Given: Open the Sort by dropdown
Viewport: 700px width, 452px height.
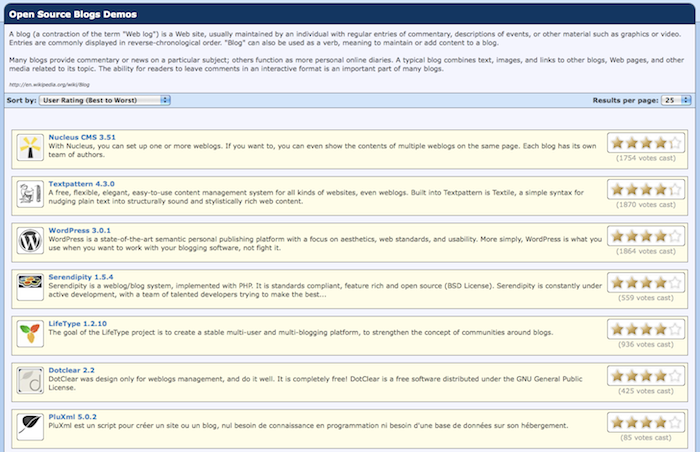Looking at the screenshot, I should (x=105, y=100).
